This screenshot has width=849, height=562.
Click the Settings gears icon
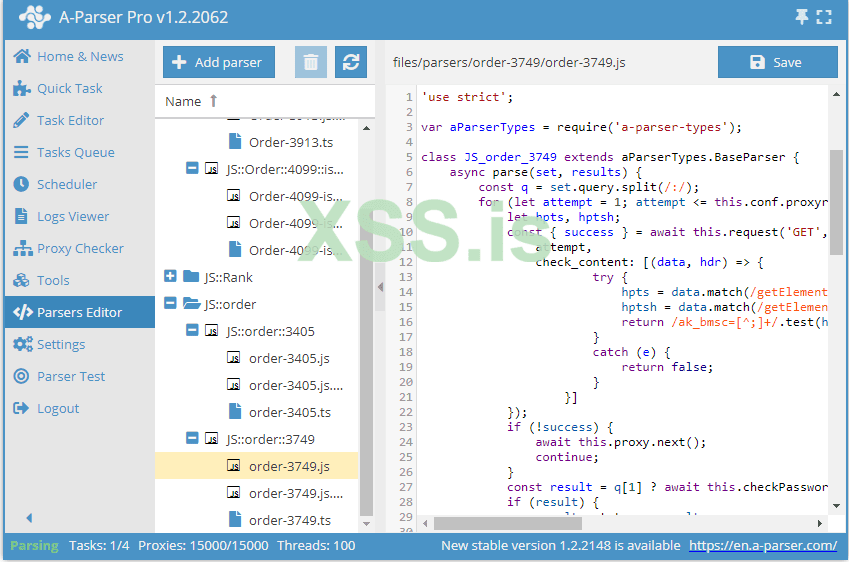(22, 344)
